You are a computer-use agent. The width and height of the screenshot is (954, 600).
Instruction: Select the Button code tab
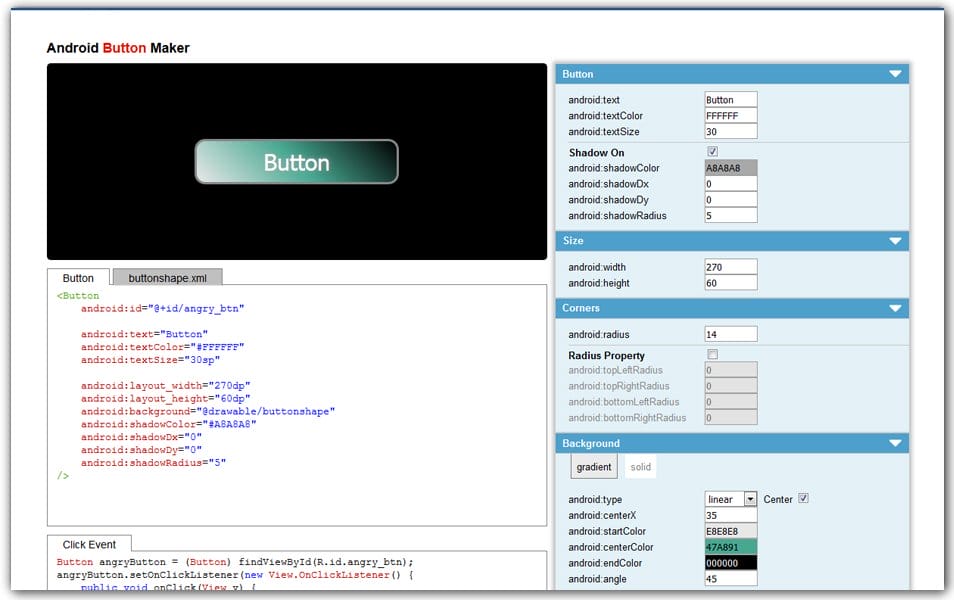coord(79,277)
